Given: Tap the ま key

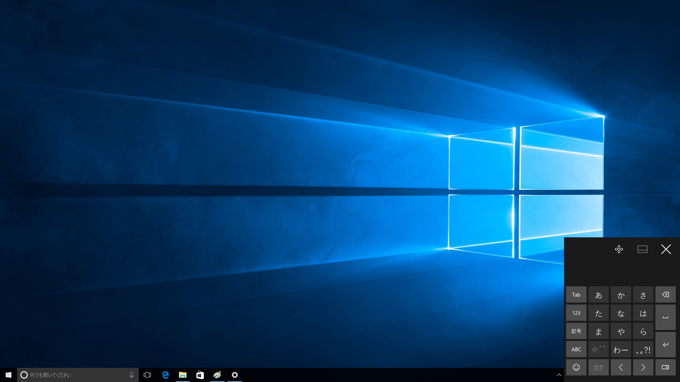Looking at the screenshot, I should pos(598,331).
